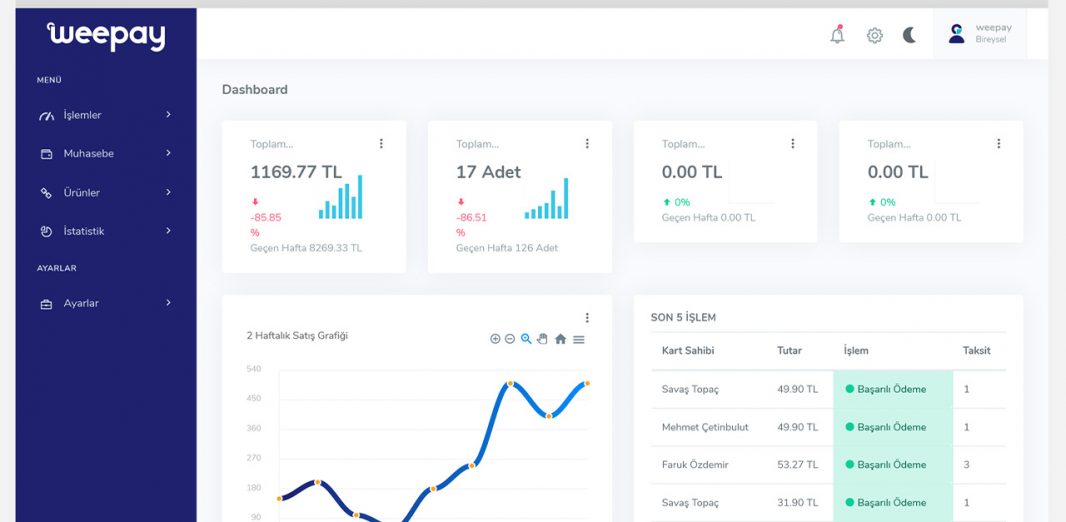Open the settings gear in header
This screenshot has width=1066, height=522.
click(874, 35)
